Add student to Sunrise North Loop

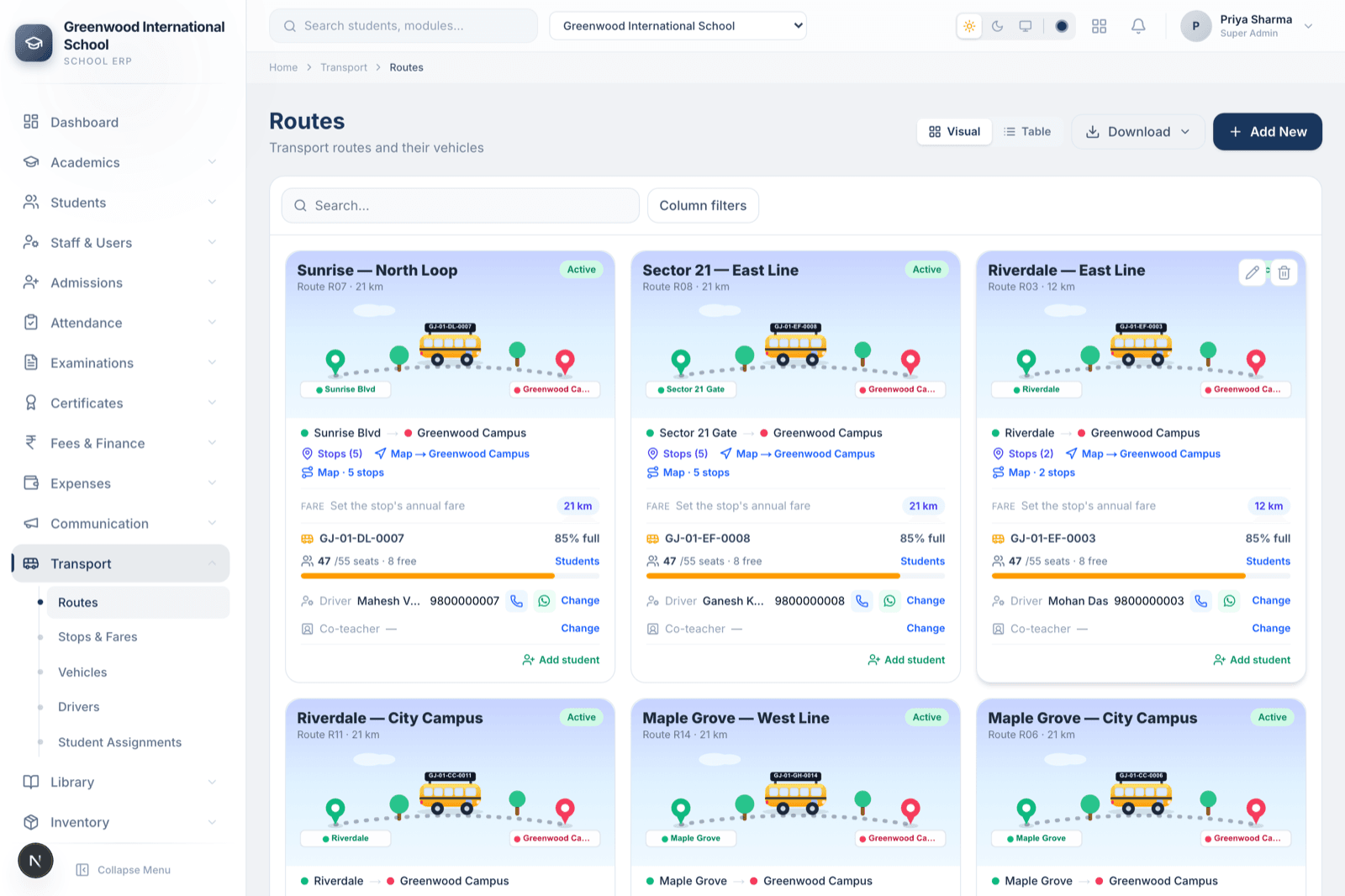pyautogui.click(x=561, y=660)
